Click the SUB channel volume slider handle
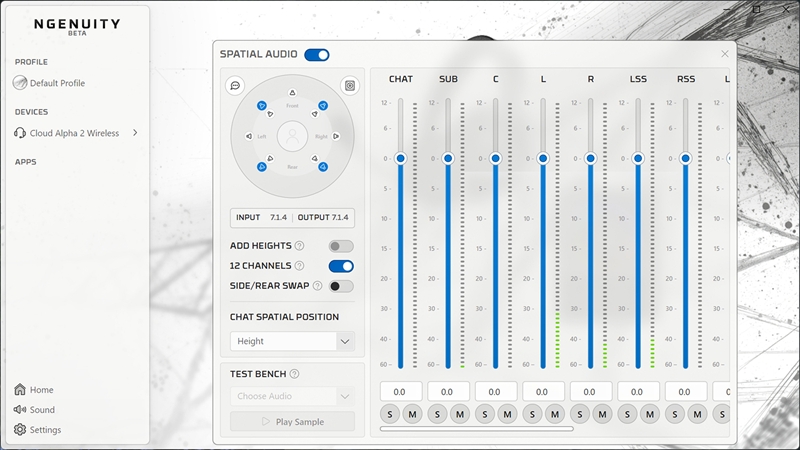This screenshot has height=450, width=800. [448, 158]
